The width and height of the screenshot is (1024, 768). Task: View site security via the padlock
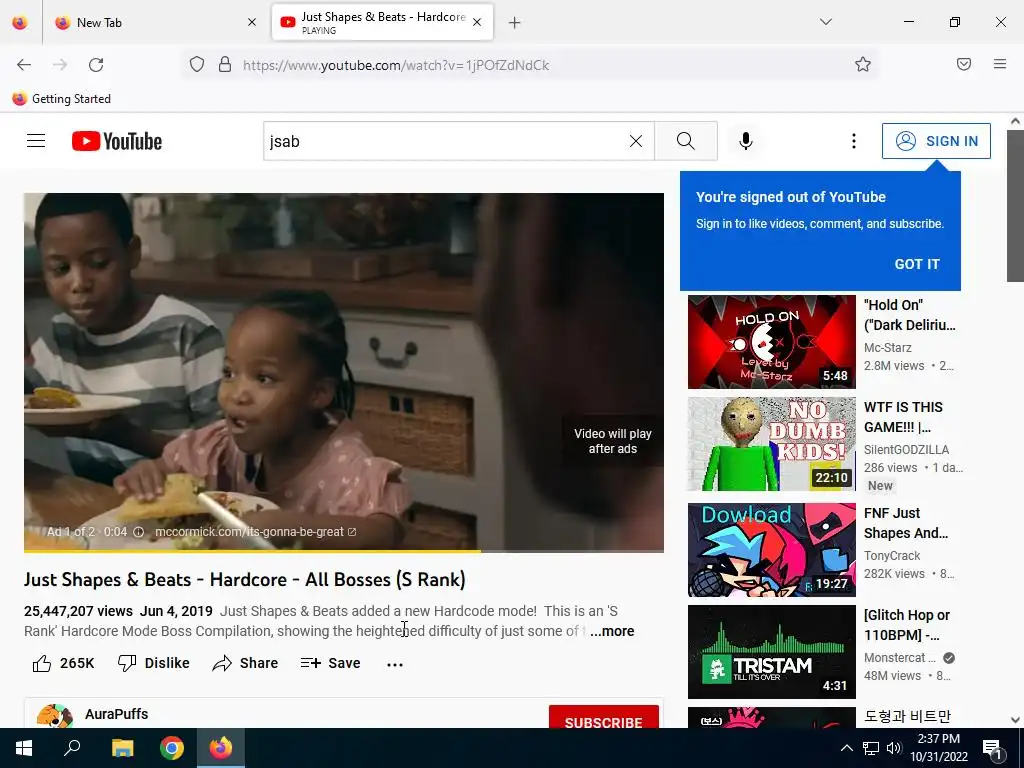[x=225, y=65]
